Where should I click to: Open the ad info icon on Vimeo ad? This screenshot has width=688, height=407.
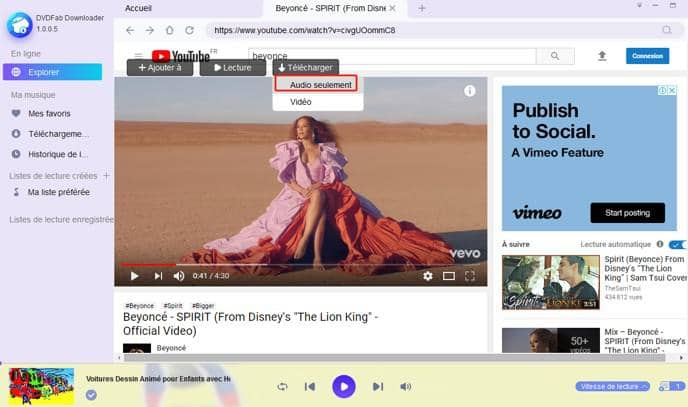[x=662, y=90]
